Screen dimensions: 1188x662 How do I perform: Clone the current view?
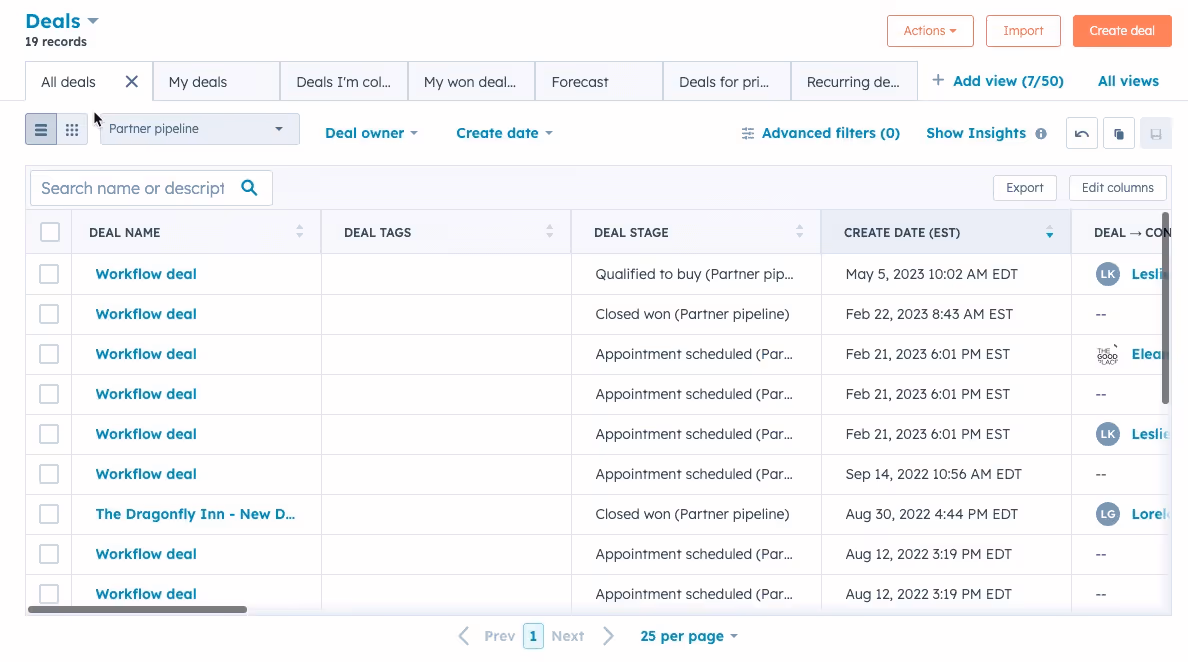(x=1118, y=132)
